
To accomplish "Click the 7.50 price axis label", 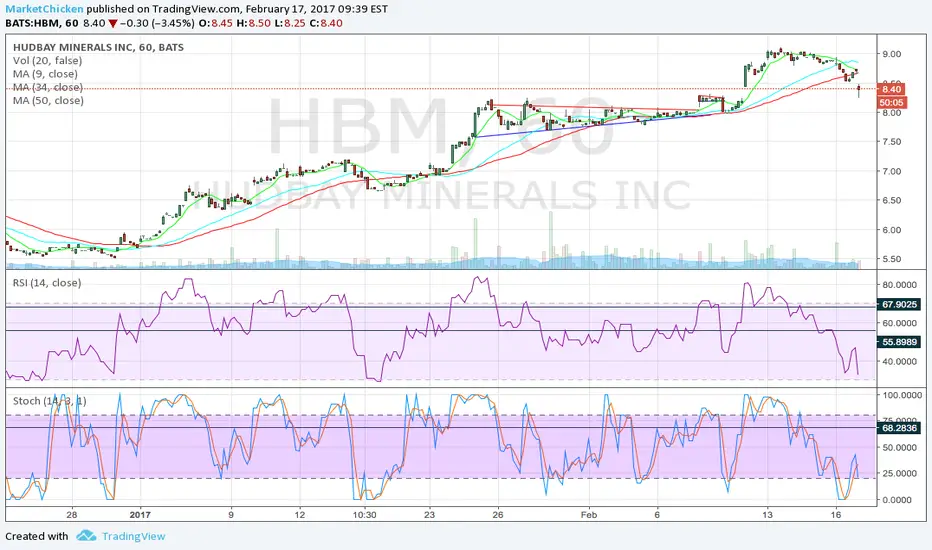I will [892, 142].
